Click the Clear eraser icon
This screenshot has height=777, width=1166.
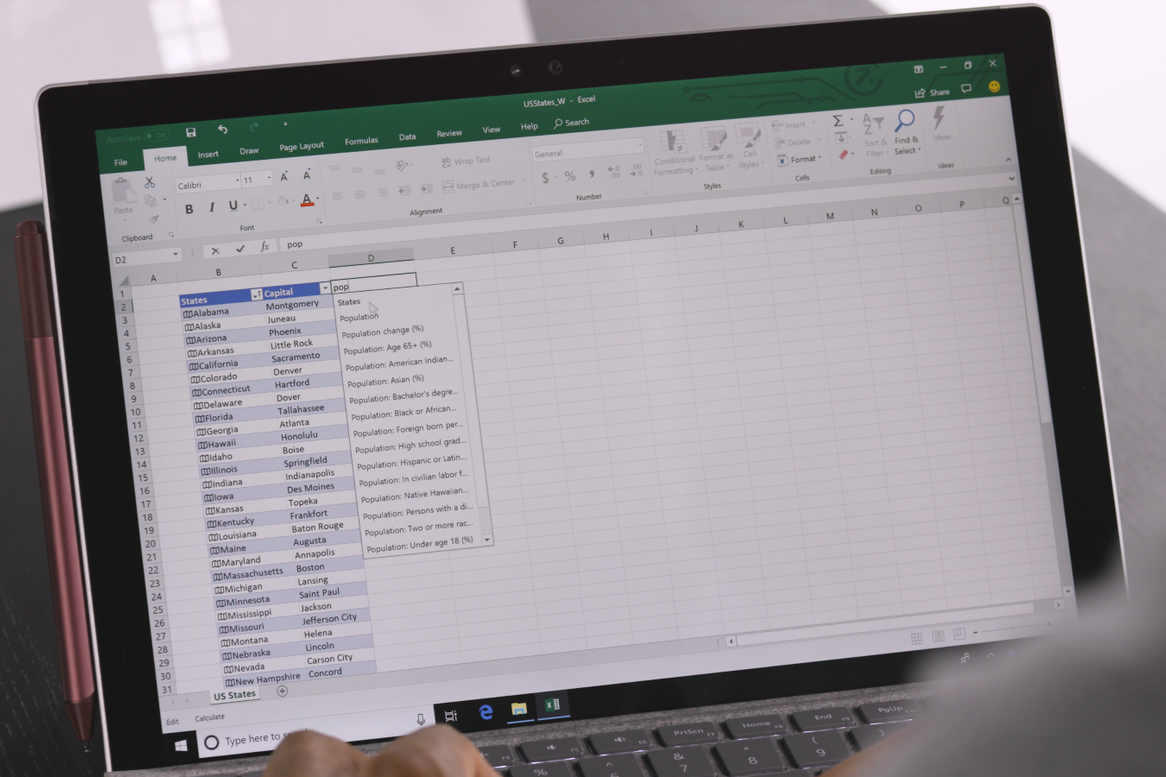click(843, 155)
